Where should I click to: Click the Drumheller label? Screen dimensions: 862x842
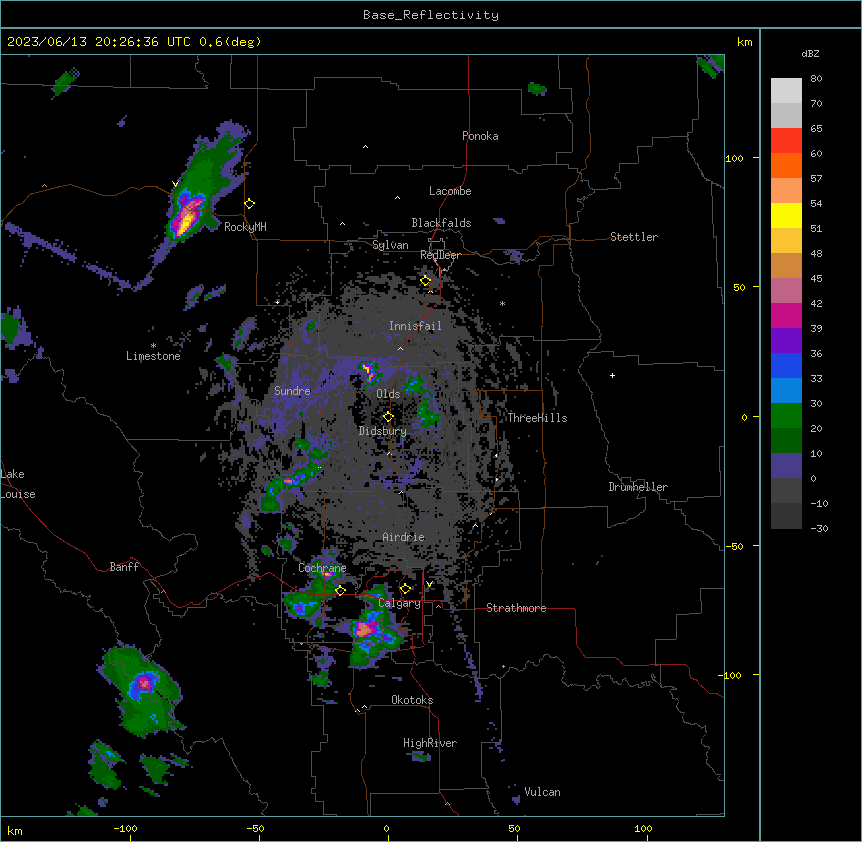pyautogui.click(x=638, y=487)
